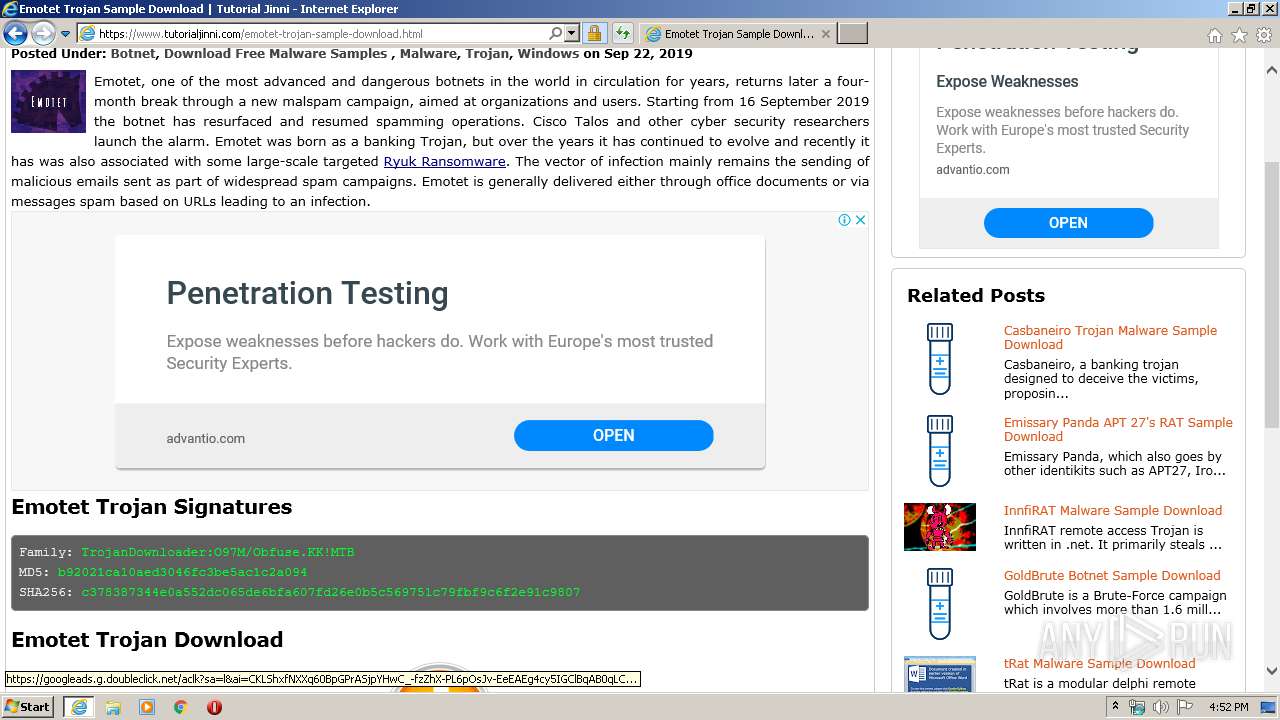Open the recent pages dropdown arrow
Viewport: 1280px width, 720px height.
point(65,34)
